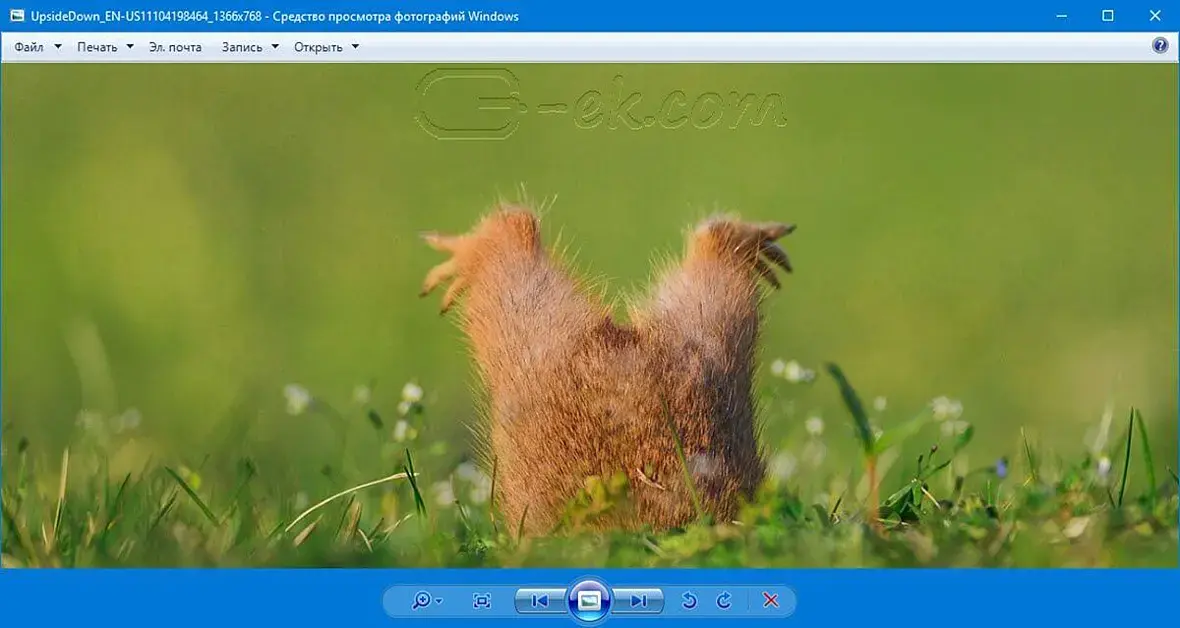Click the photo viewer title bar icon
The image size is (1180, 628).
17,15
